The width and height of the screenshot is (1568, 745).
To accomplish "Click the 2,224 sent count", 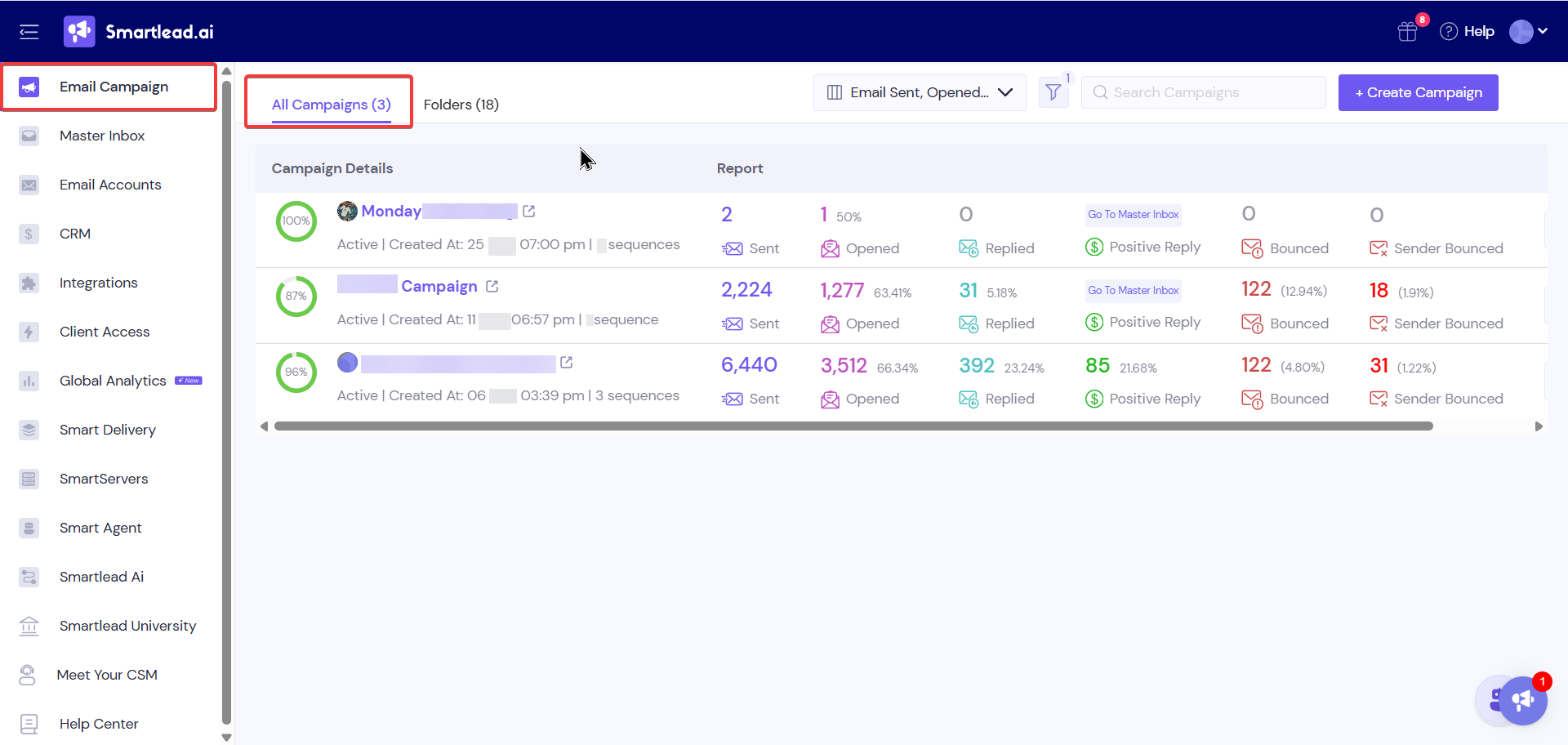I will (746, 290).
